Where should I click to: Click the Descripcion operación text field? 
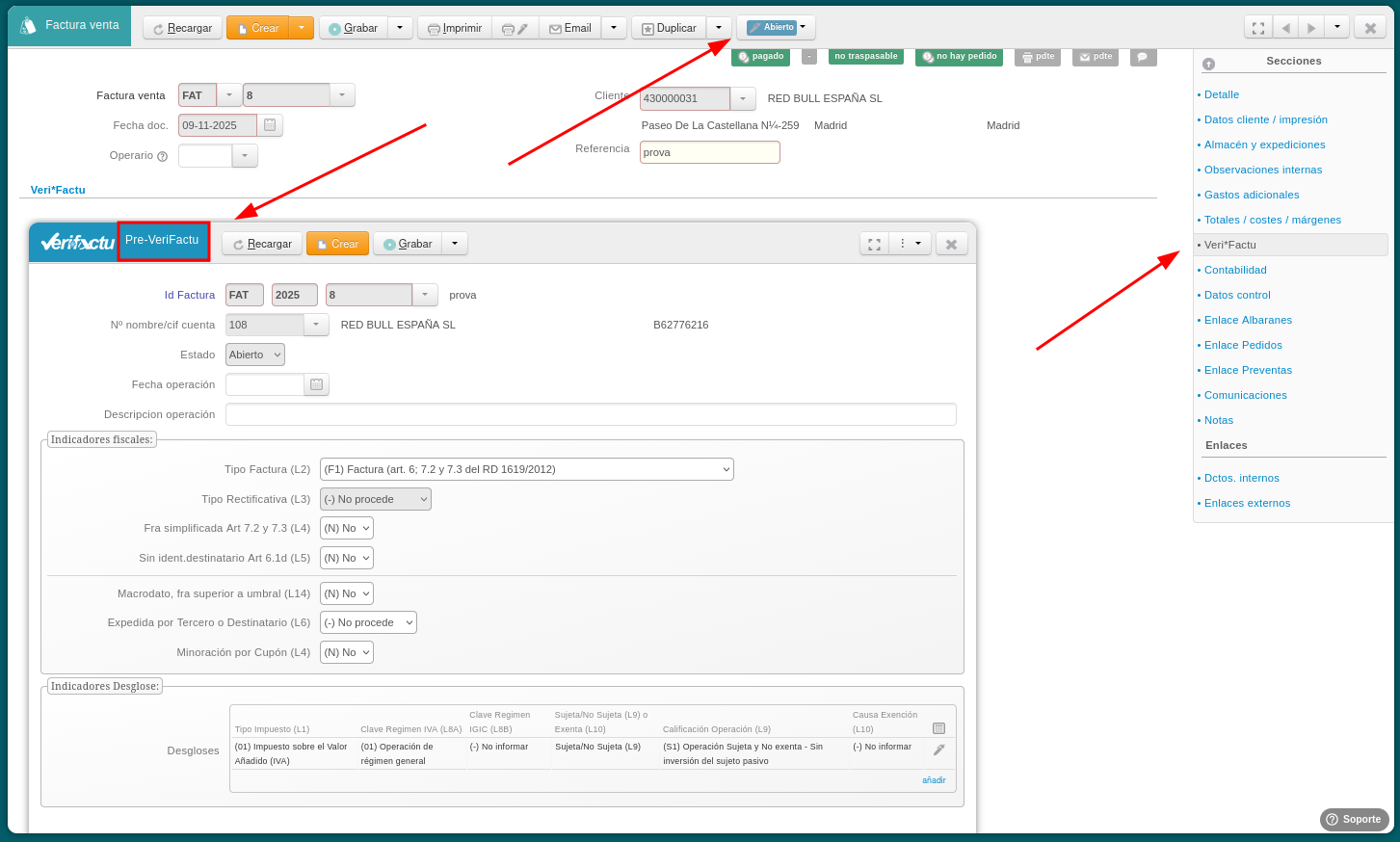[x=590, y=414]
